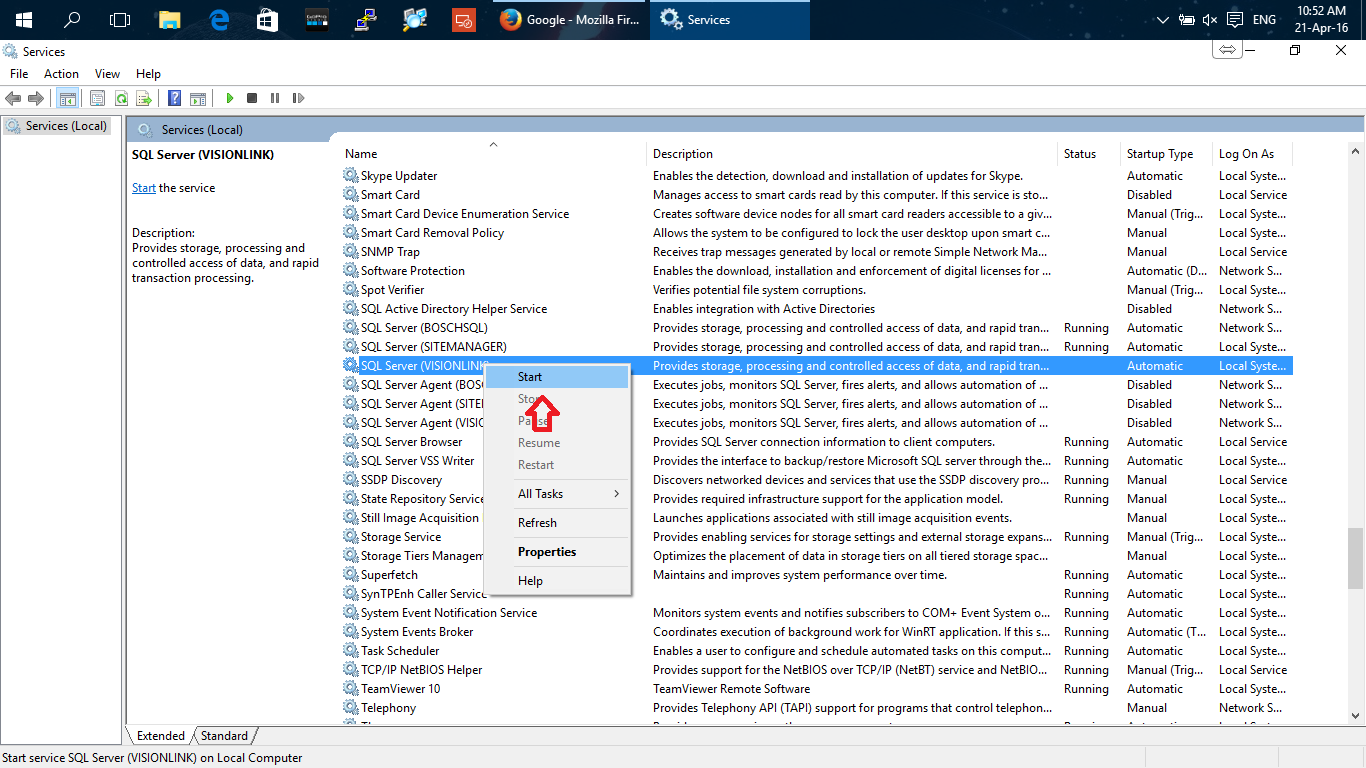Open Properties using the toolbar icon
This screenshot has height=768, width=1366.
tap(97, 98)
